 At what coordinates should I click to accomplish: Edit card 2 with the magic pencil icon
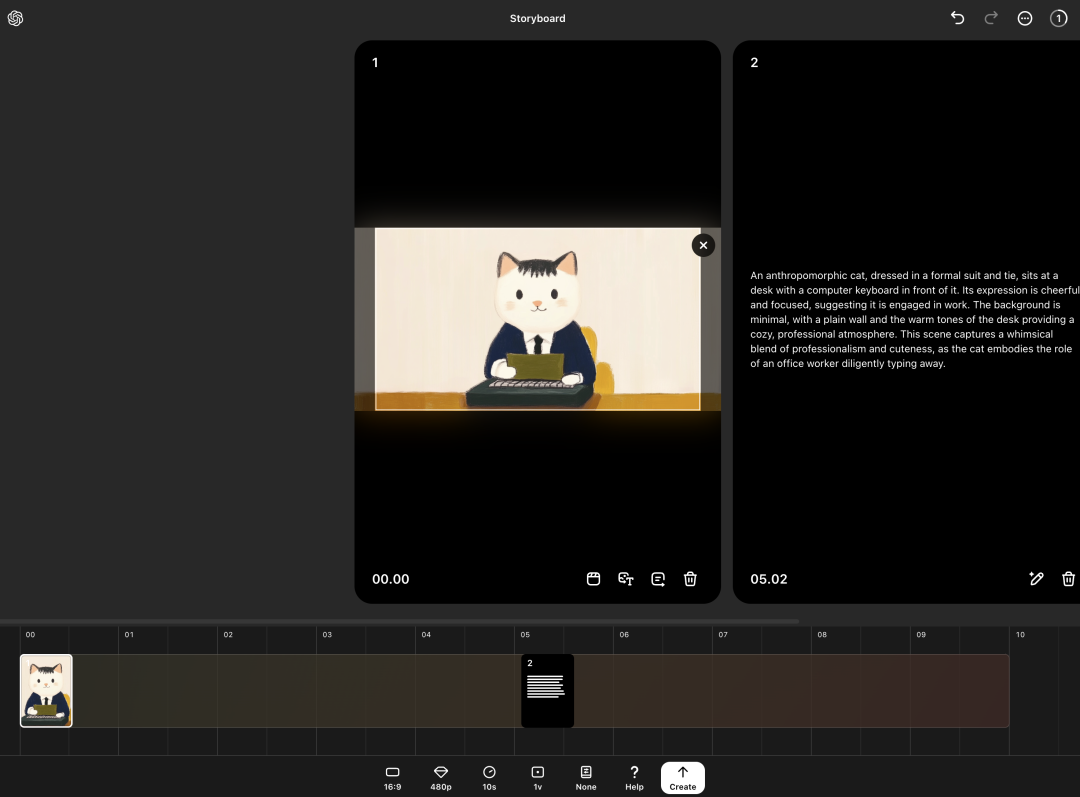pyautogui.click(x=1036, y=579)
